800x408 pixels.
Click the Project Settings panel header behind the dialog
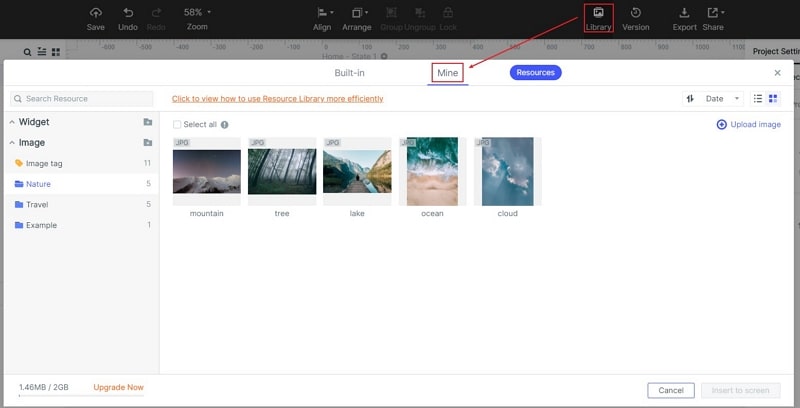click(776, 51)
